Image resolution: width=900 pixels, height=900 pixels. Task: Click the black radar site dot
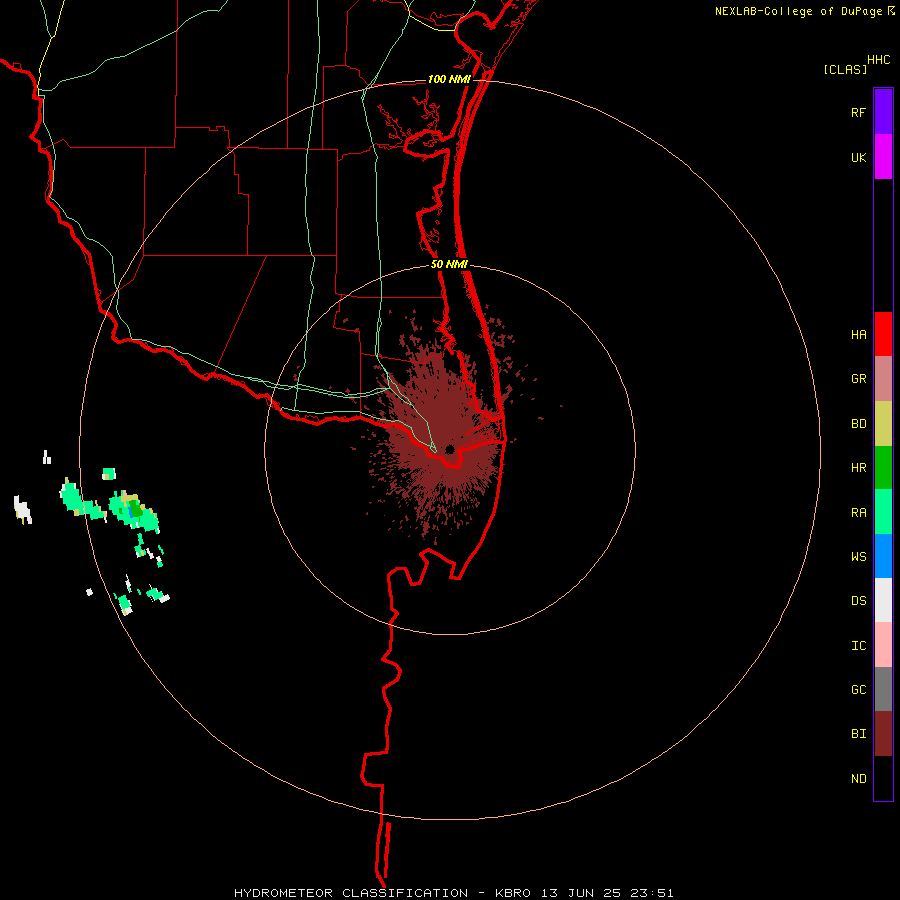[450, 449]
